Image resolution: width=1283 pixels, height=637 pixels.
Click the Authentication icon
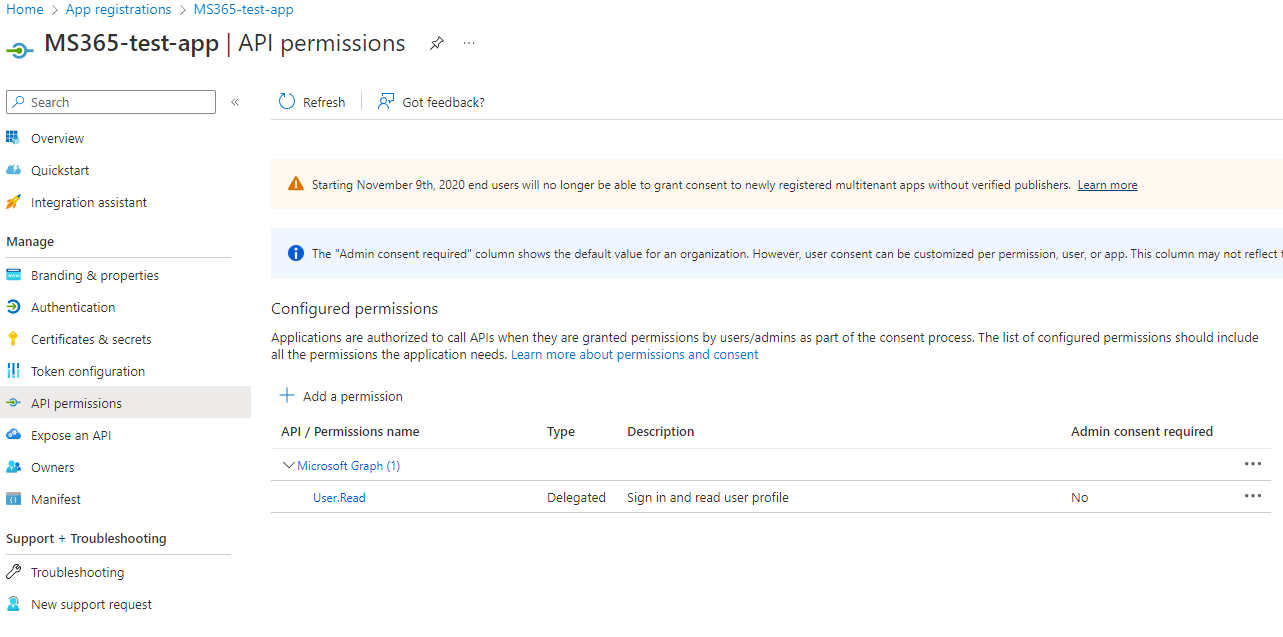(13, 307)
